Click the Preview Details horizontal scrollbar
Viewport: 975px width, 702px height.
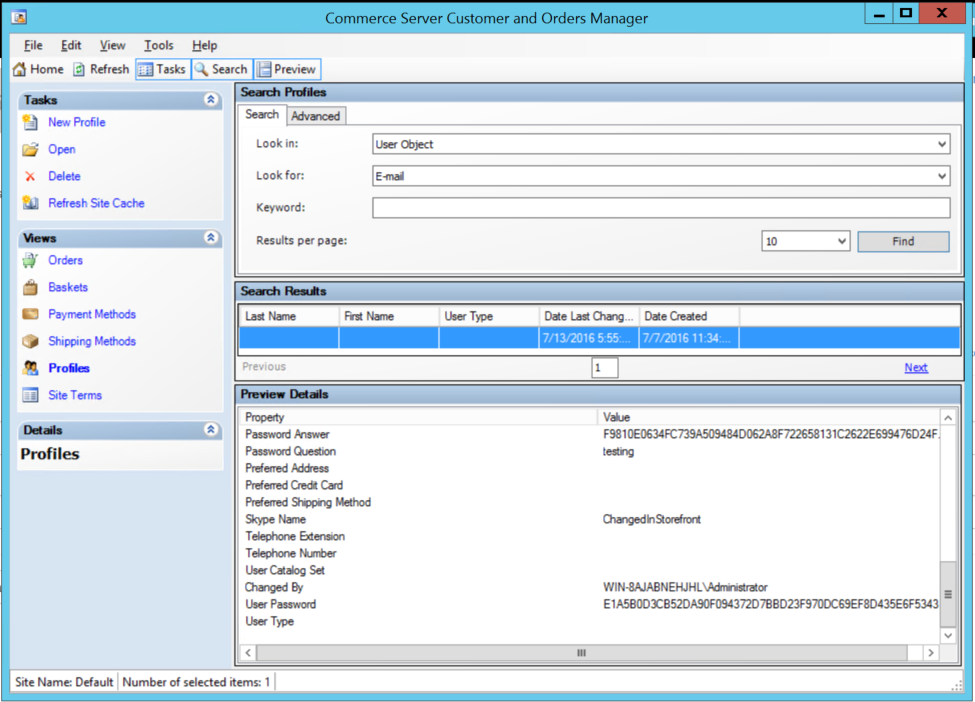coord(580,653)
